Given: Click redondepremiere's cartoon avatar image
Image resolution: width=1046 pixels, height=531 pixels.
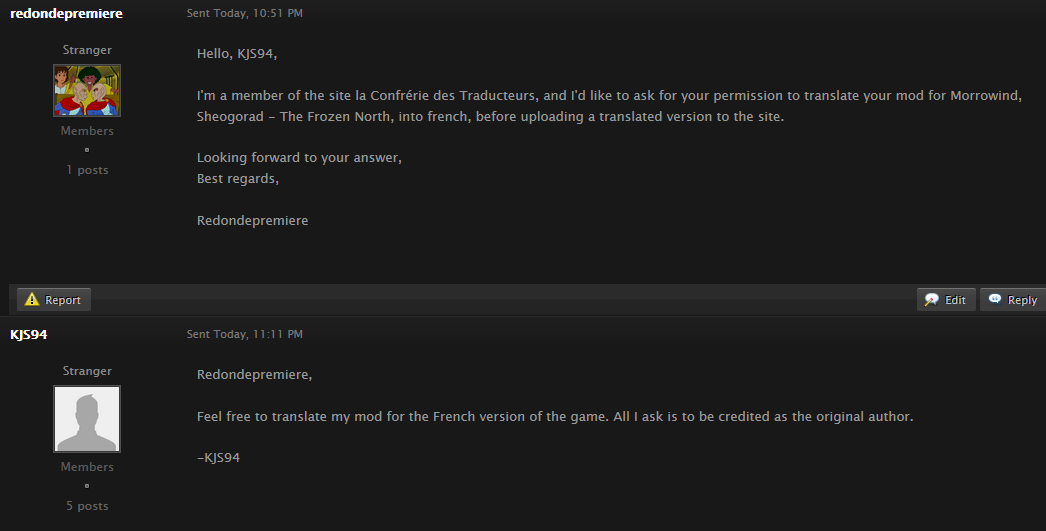Looking at the screenshot, I should [87, 91].
